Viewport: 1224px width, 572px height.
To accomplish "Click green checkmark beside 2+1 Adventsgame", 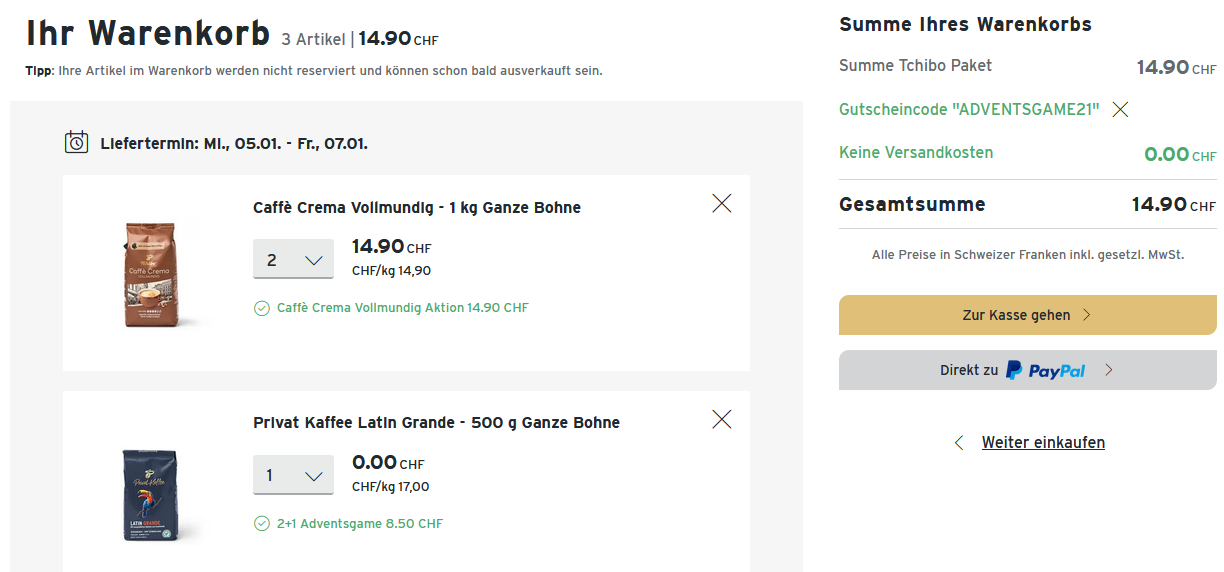I will [262, 523].
